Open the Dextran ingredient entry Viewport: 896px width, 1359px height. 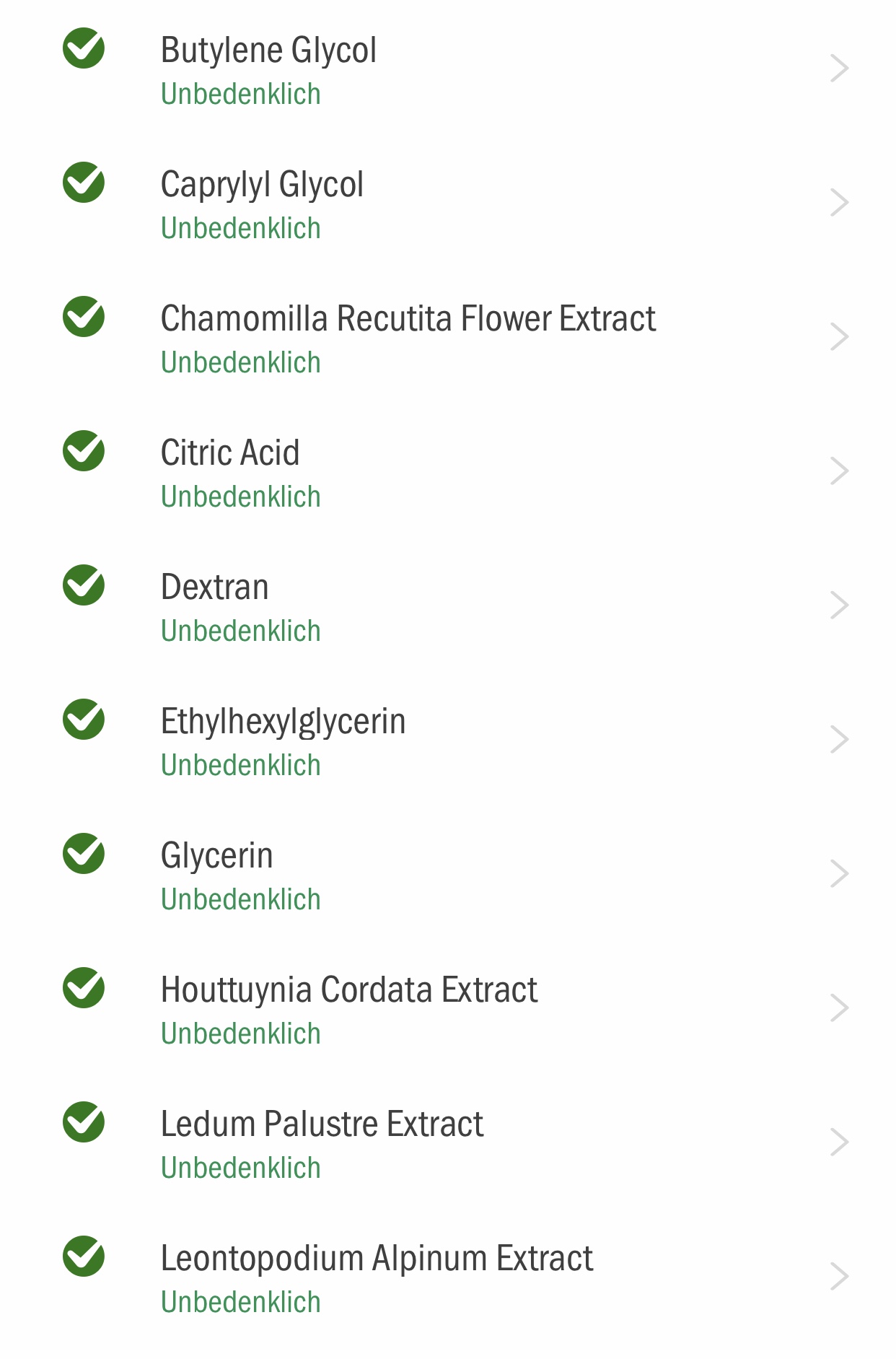point(448,606)
